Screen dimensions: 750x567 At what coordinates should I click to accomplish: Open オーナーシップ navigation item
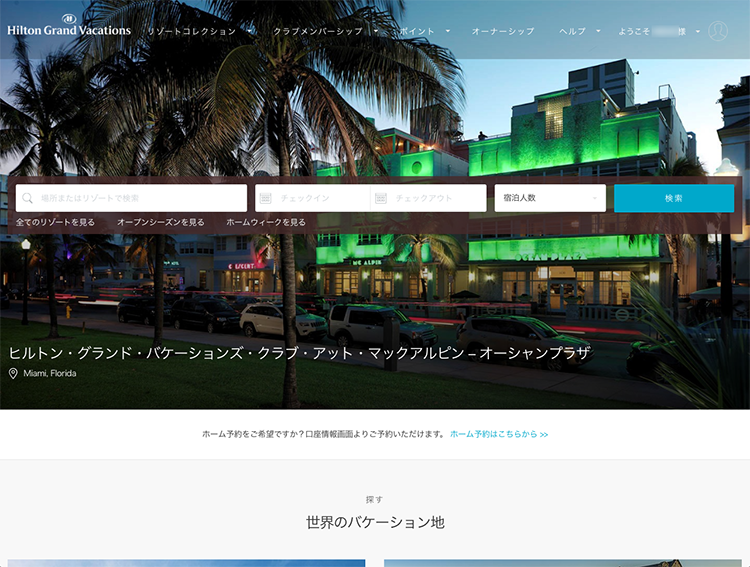(x=503, y=32)
